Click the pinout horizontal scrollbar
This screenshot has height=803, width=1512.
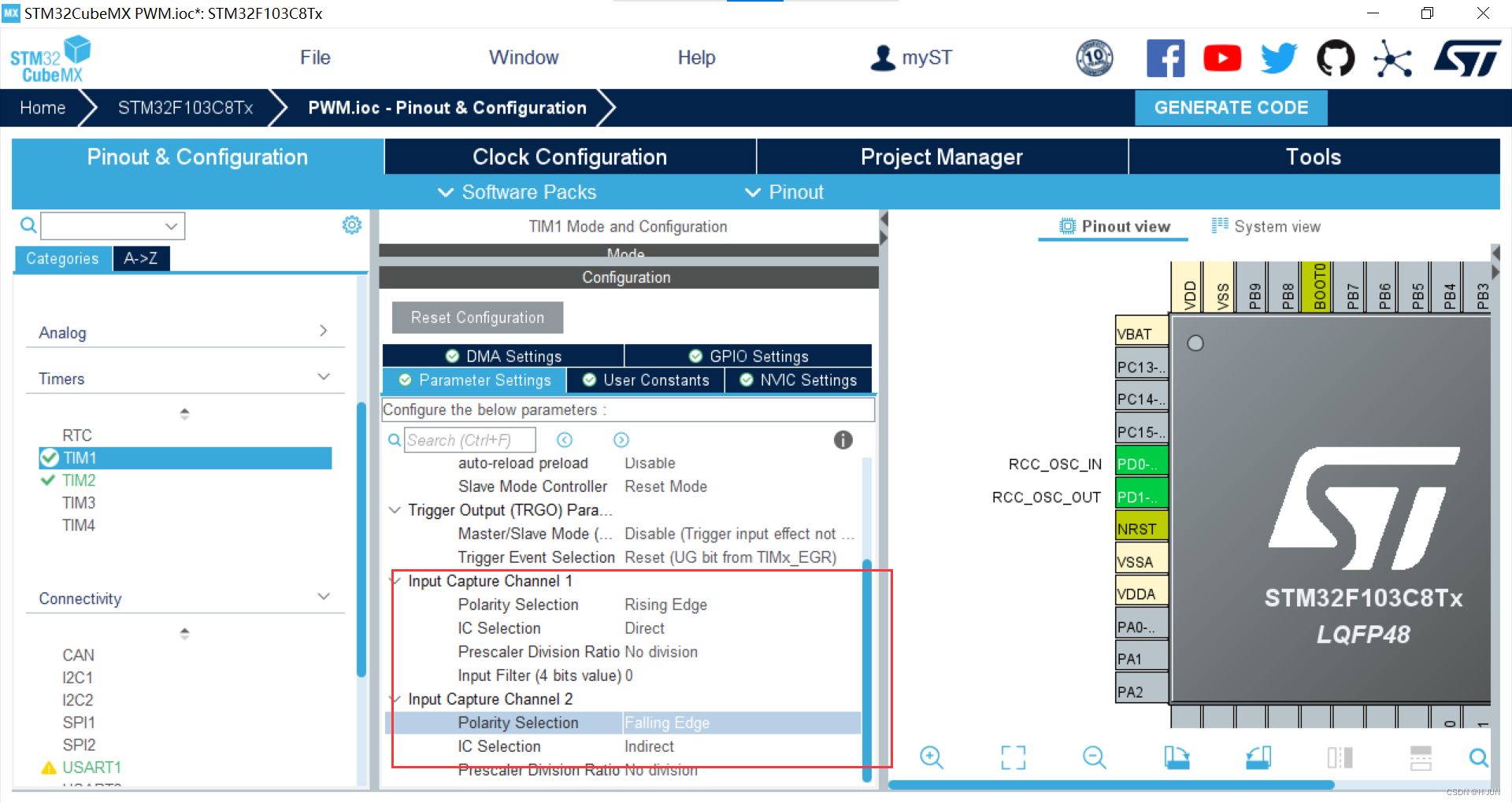point(1110,785)
